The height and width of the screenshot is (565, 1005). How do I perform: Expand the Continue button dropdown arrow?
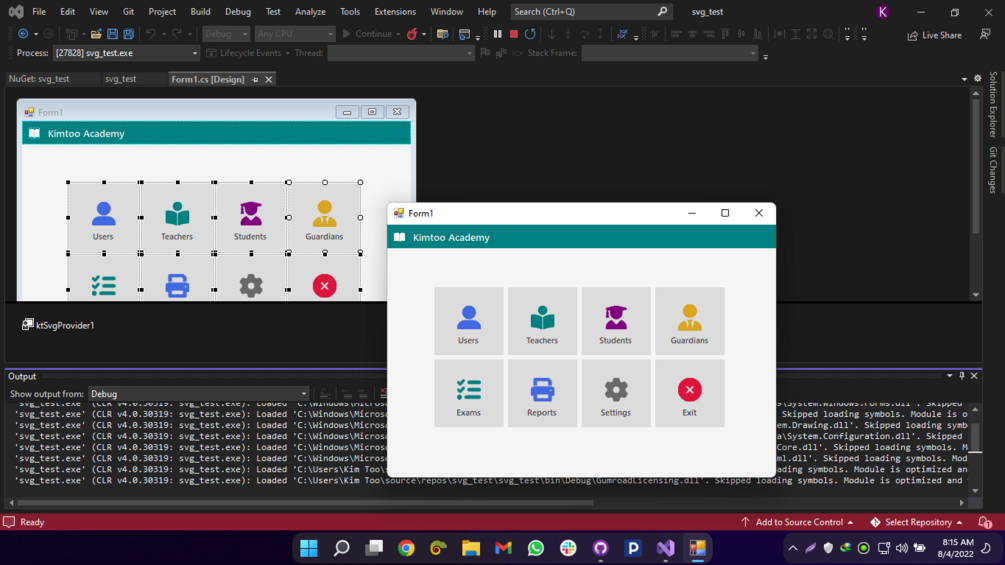(398, 35)
